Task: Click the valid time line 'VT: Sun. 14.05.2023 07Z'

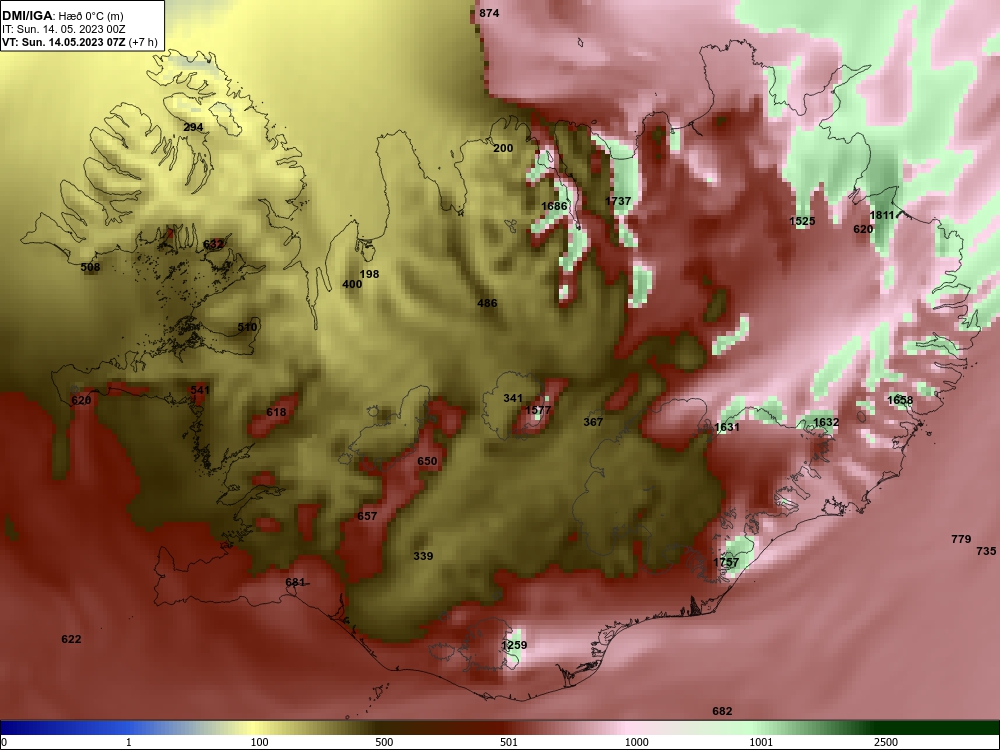Action: tap(64, 42)
